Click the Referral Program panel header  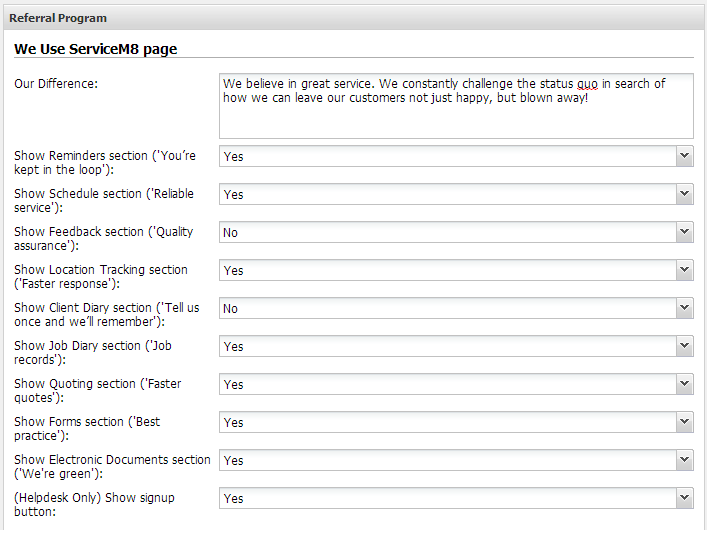[354, 18]
